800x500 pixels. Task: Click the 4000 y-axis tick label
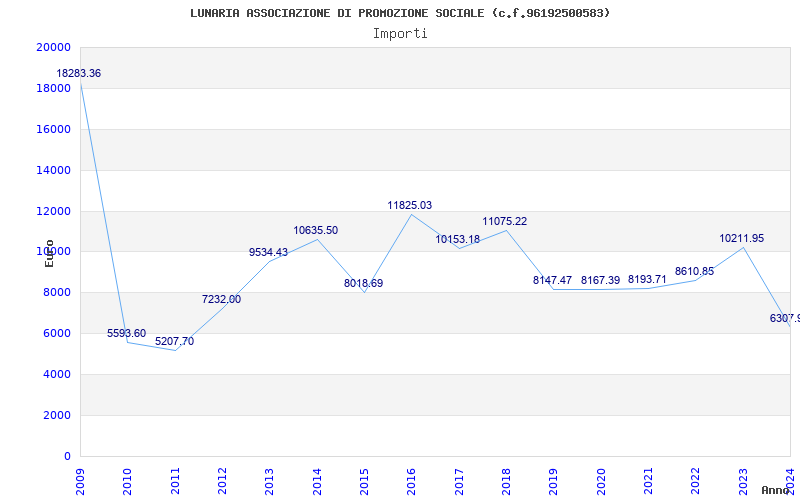coord(57,374)
